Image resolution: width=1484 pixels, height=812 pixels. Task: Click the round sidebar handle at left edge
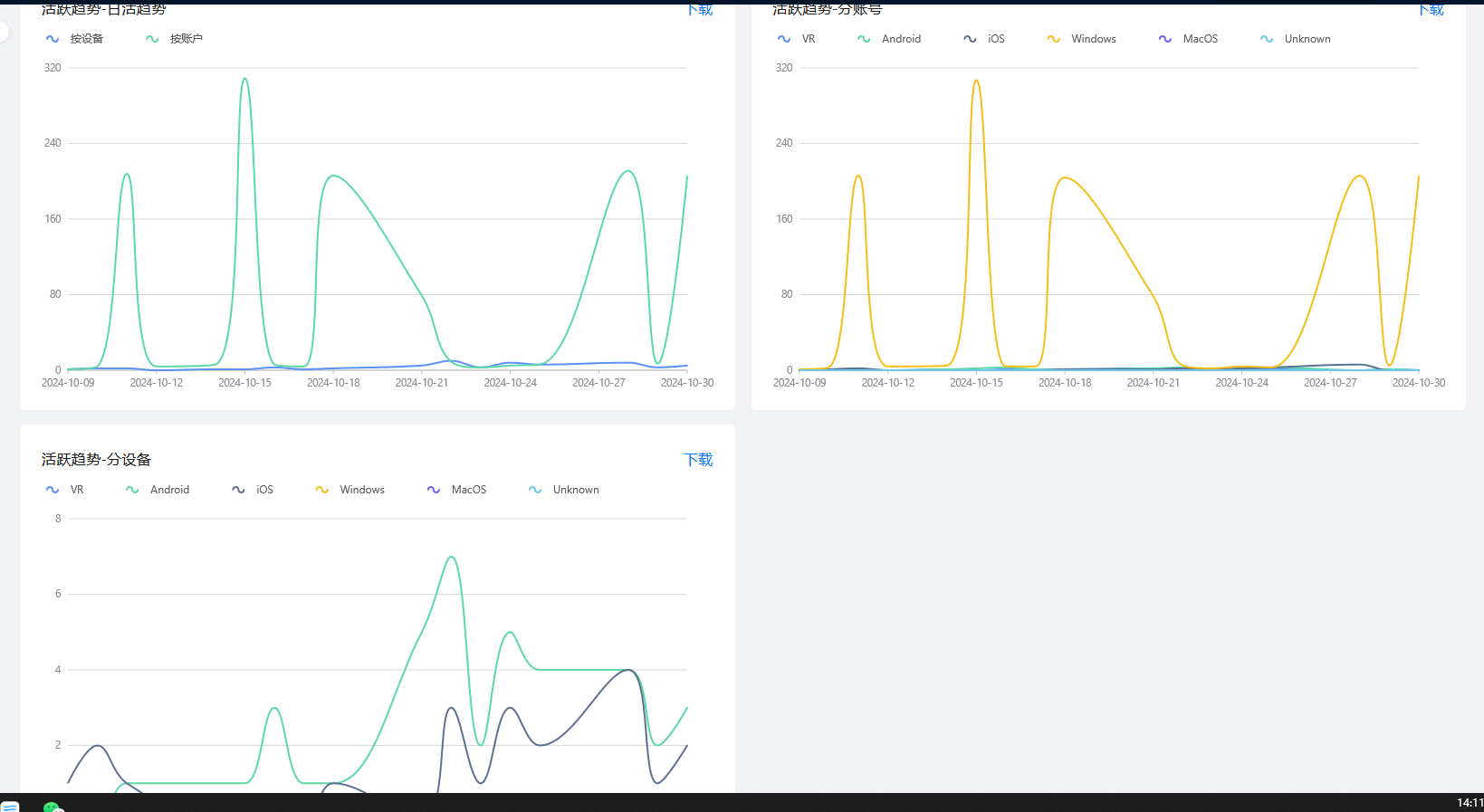(x=3, y=32)
